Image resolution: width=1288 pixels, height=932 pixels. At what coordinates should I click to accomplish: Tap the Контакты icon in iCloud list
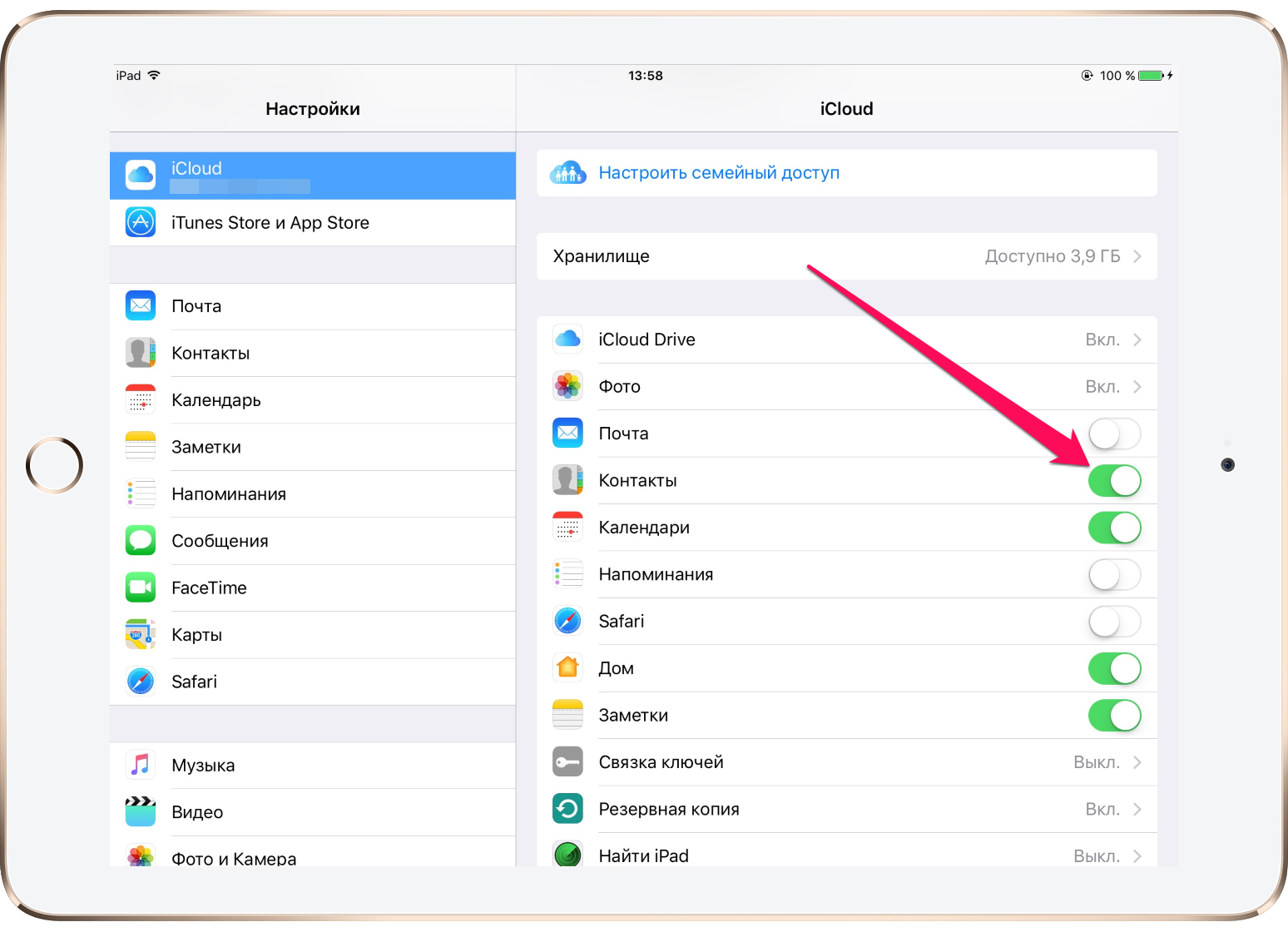tap(567, 480)
